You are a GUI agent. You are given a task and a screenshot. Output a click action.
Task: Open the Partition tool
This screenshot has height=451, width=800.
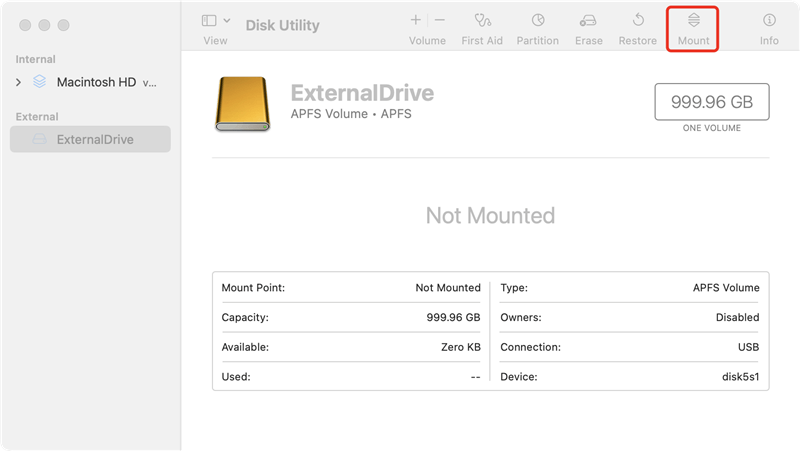point(537,21)
